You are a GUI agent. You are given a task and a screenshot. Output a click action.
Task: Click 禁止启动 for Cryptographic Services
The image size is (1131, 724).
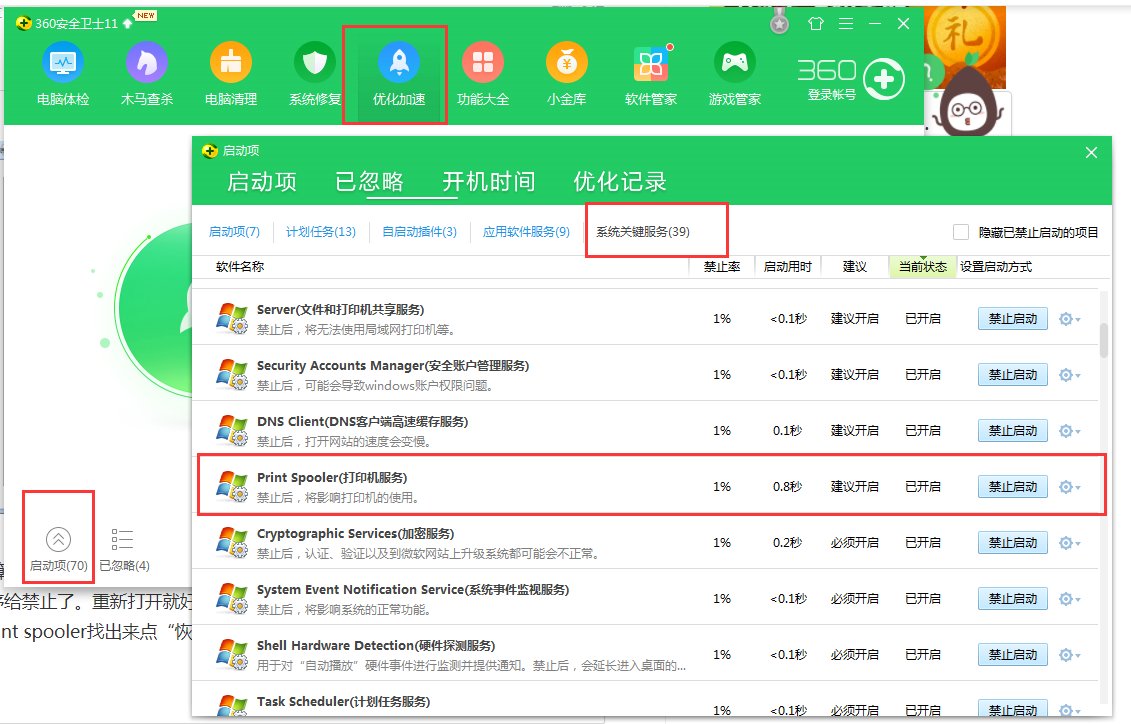pos(1011,542)
